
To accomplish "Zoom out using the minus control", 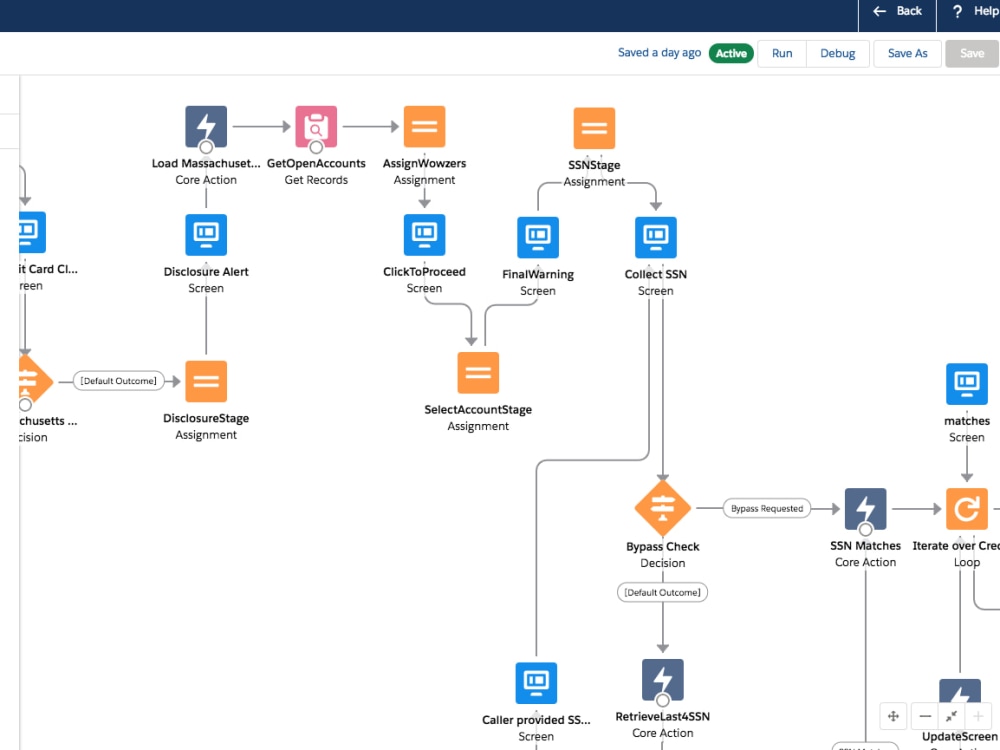I will [924, 716].
